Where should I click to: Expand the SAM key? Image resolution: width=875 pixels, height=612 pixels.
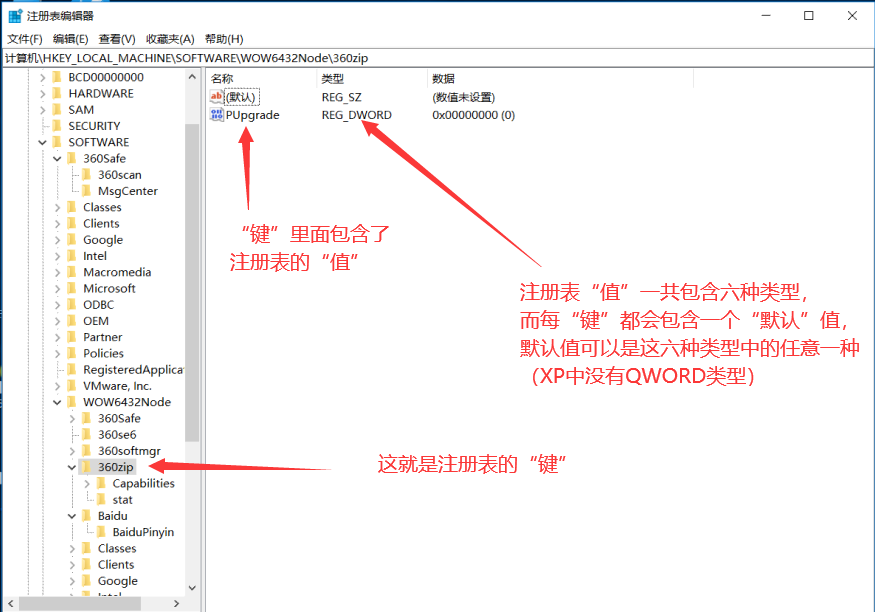point(43,110)
